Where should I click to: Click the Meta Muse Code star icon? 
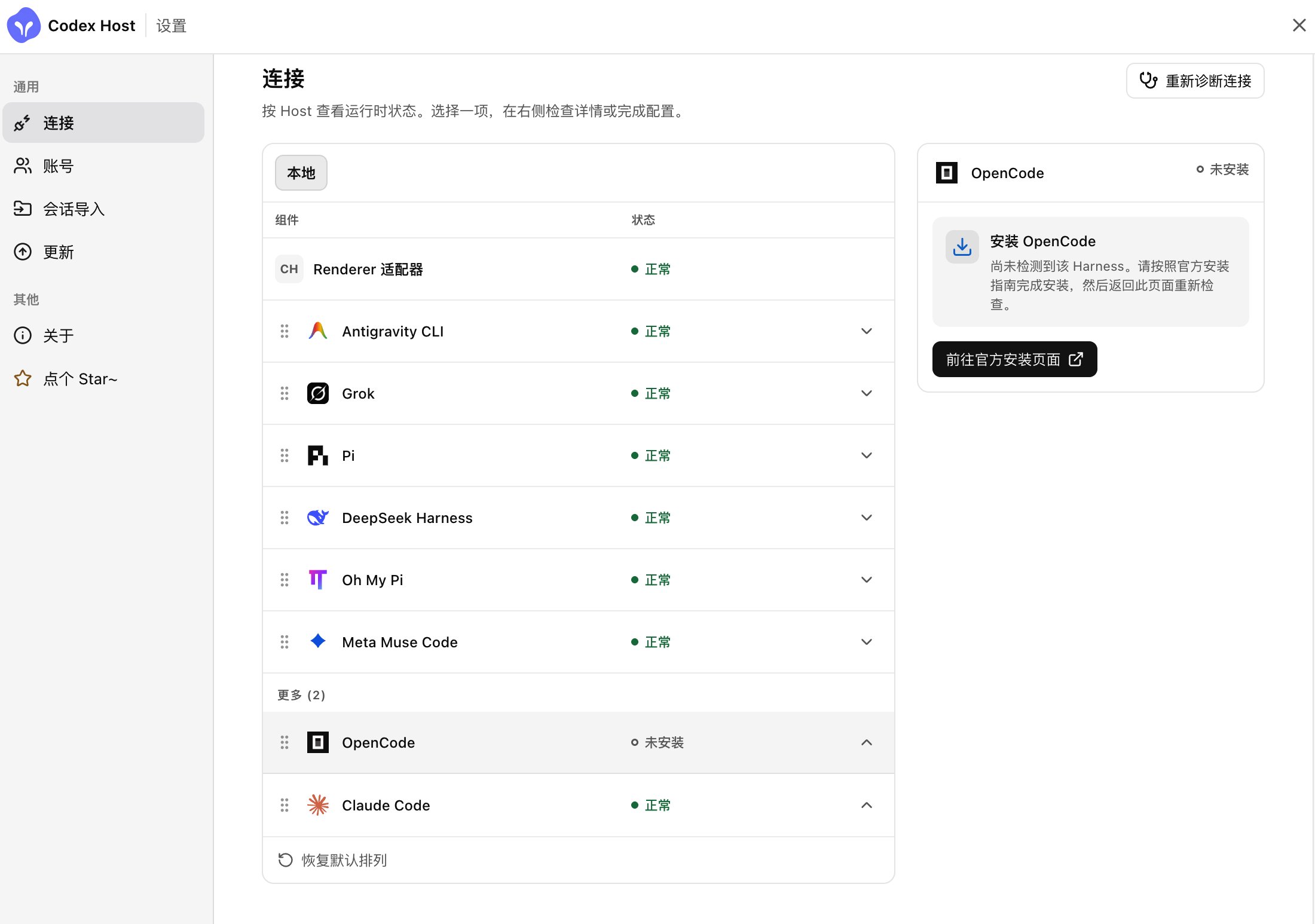coord(318,641)
